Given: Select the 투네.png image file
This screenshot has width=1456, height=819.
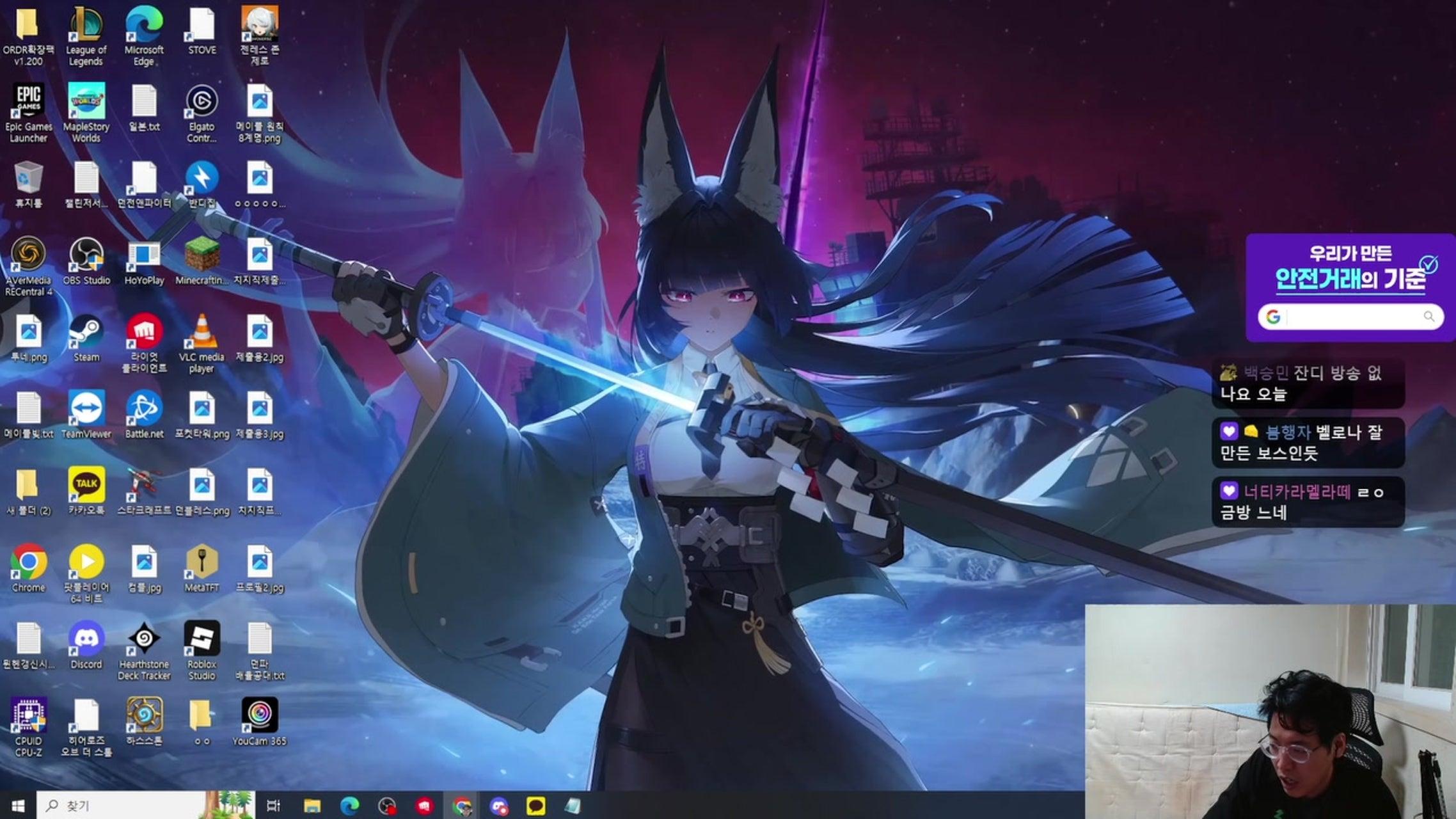Looking at the screenshot, I should [x=28, y=338].
